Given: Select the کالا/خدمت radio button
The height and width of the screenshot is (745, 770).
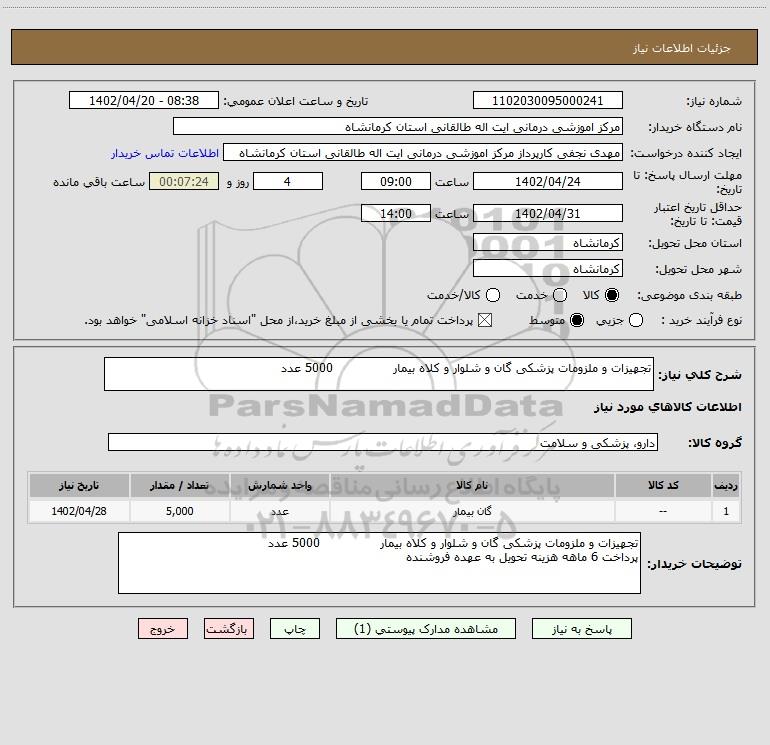Looking at the screenshot, I should point(493,295).
